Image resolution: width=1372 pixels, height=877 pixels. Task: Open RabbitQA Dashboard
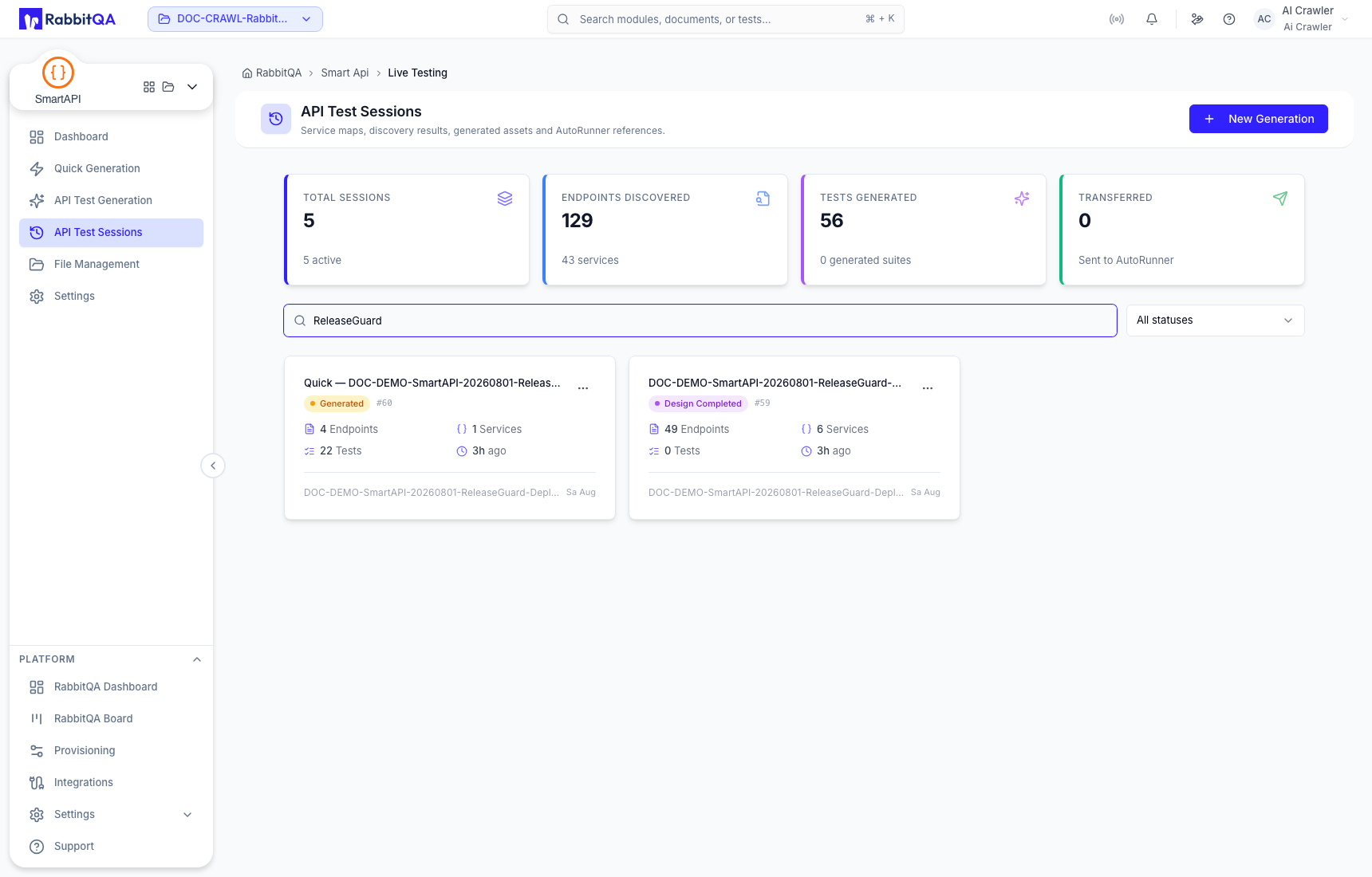pos(111,687)
